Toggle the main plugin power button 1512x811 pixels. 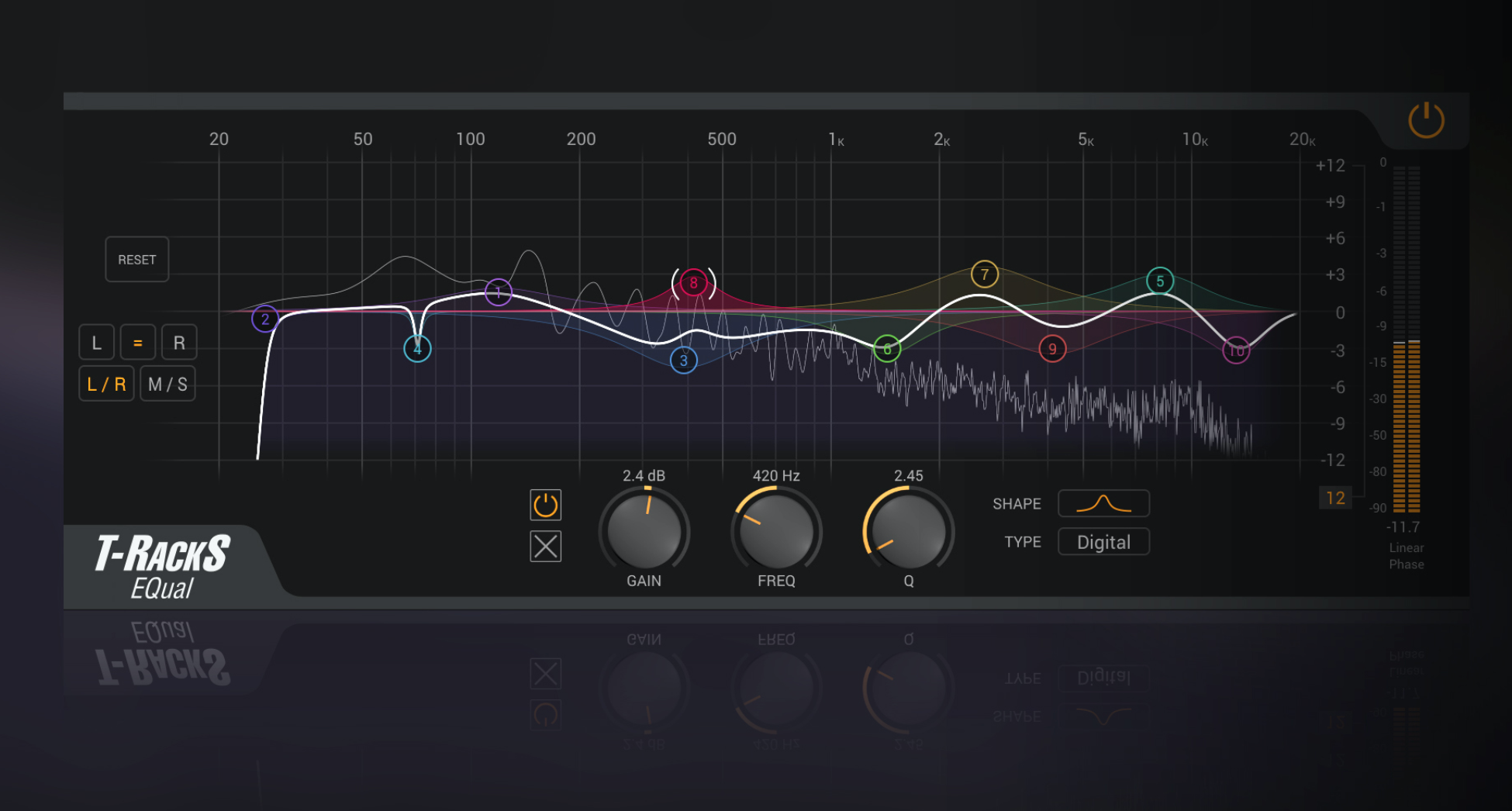[x=1426, y=120]
